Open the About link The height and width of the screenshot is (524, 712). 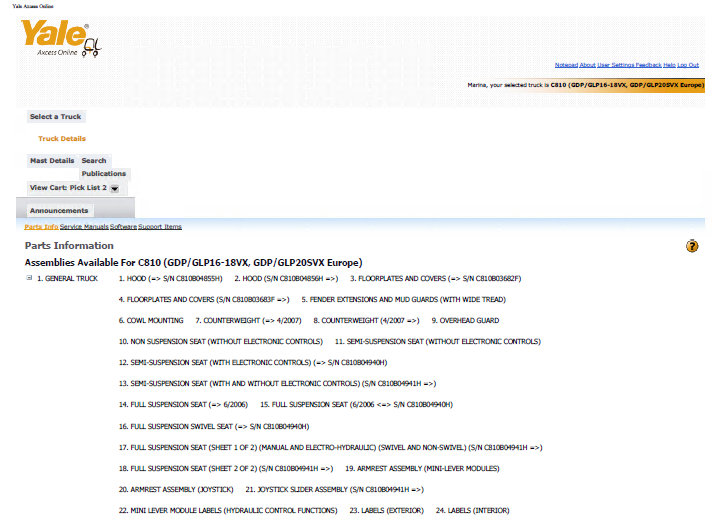(x=588, y=65)
